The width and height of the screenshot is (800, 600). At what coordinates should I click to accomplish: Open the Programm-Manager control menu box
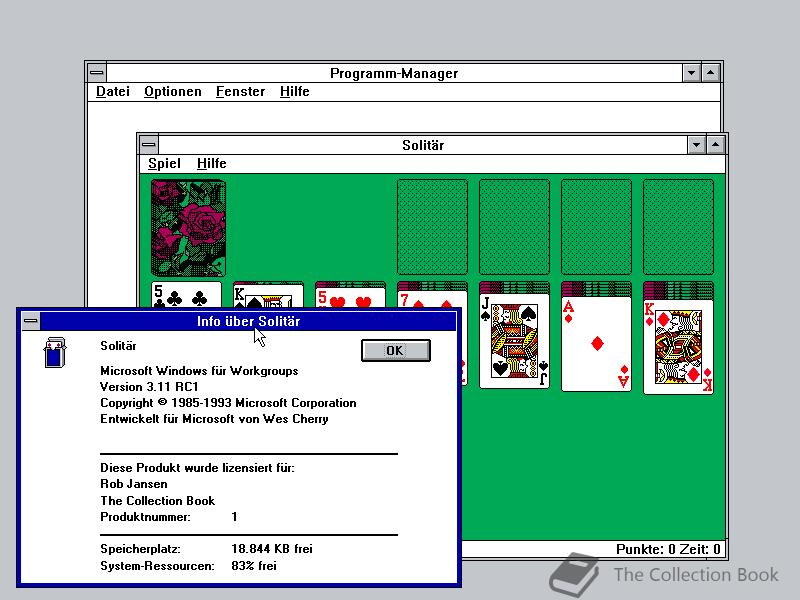[x=96, y=73]
